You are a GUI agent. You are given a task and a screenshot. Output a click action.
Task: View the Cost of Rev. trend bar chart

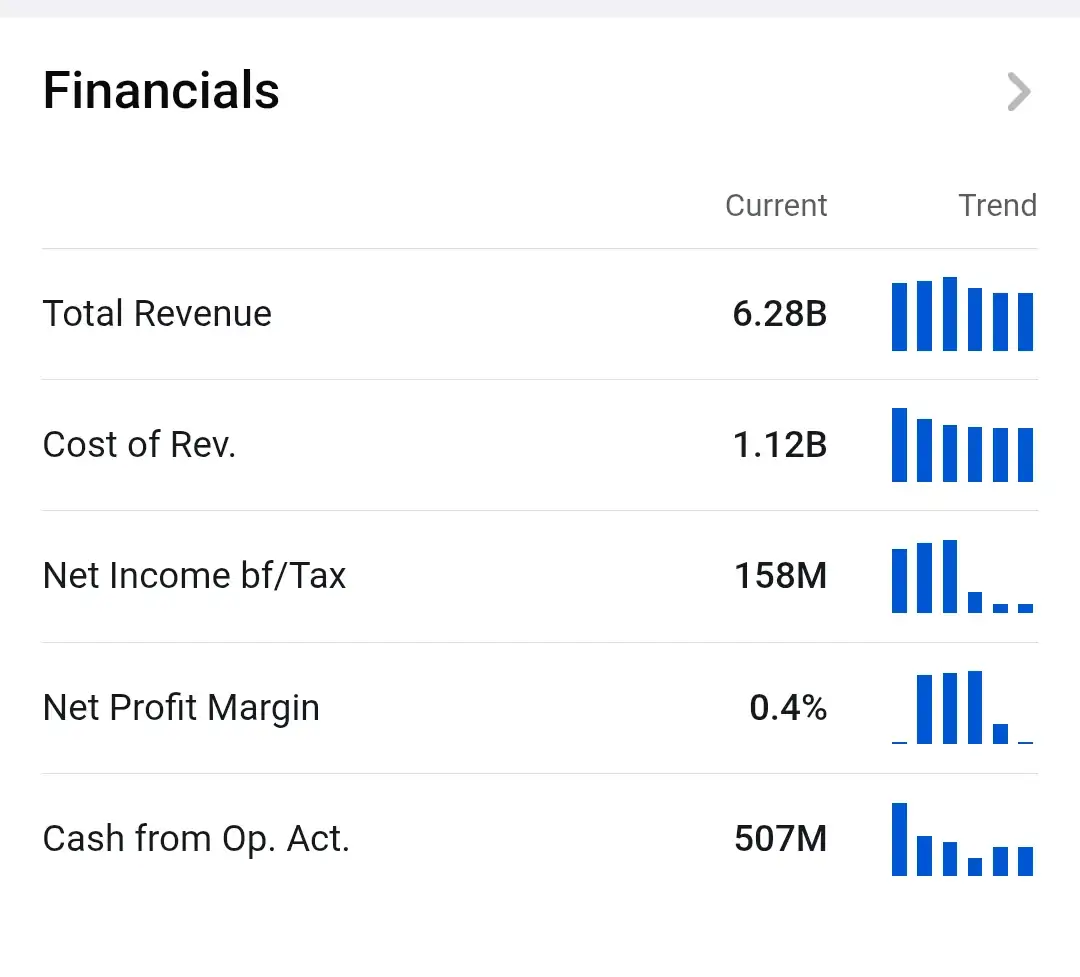tap(962, 446)
